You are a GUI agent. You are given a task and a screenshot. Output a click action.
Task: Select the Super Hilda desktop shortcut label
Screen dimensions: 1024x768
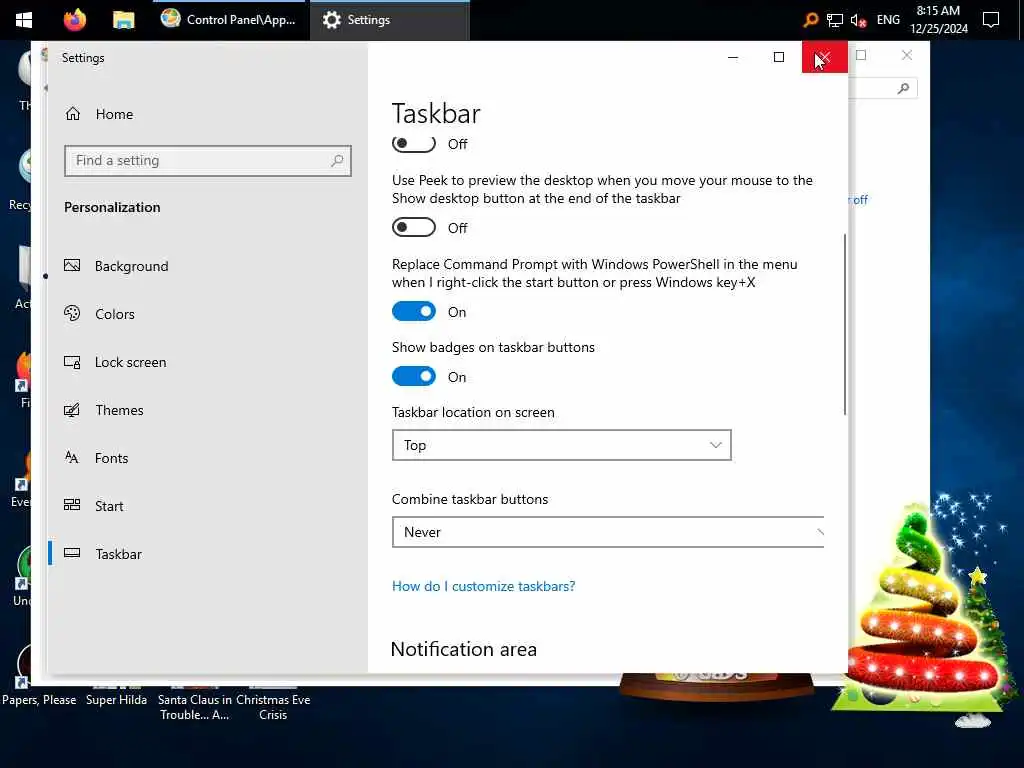(x=116, y=699)
